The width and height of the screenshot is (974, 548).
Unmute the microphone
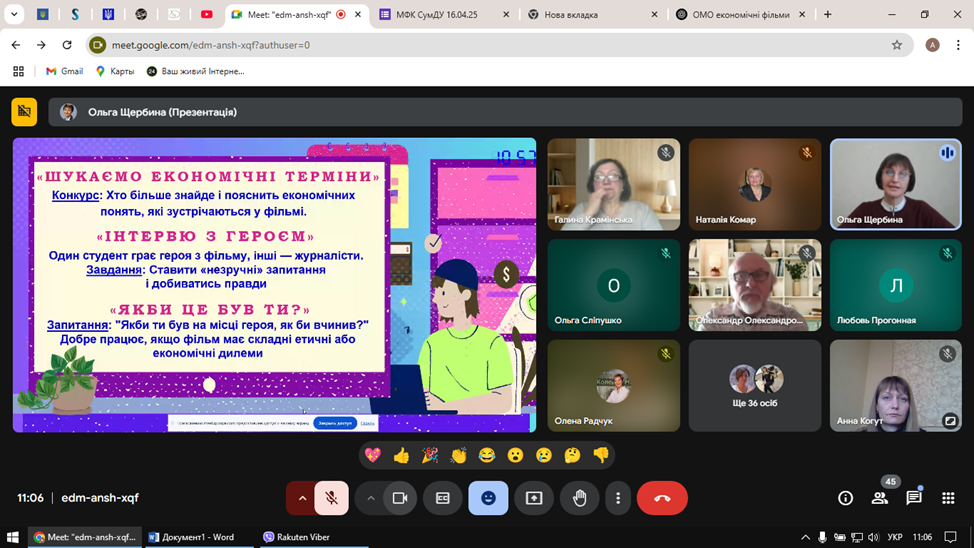[x=332, y=498]
